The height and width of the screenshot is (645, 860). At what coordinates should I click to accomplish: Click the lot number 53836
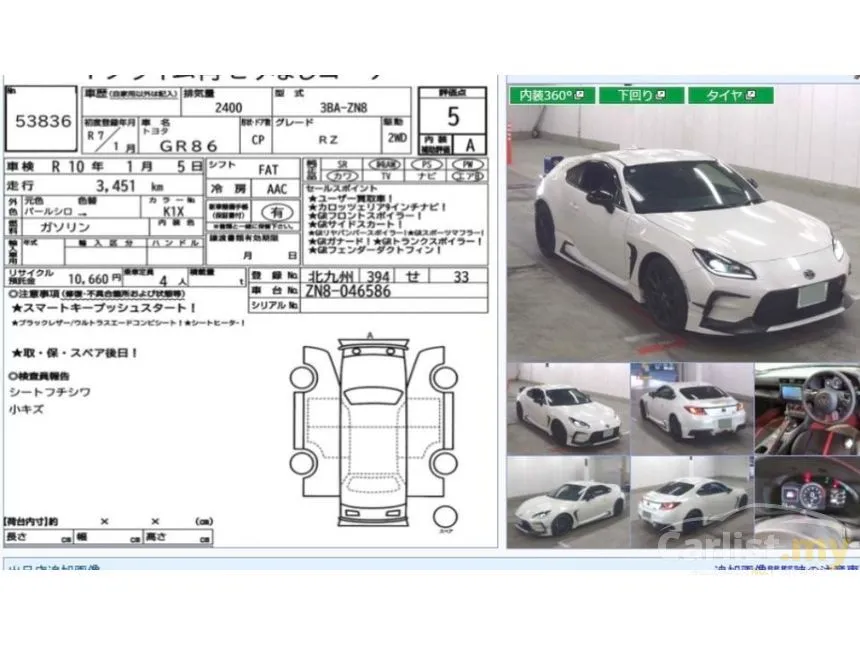43,121
